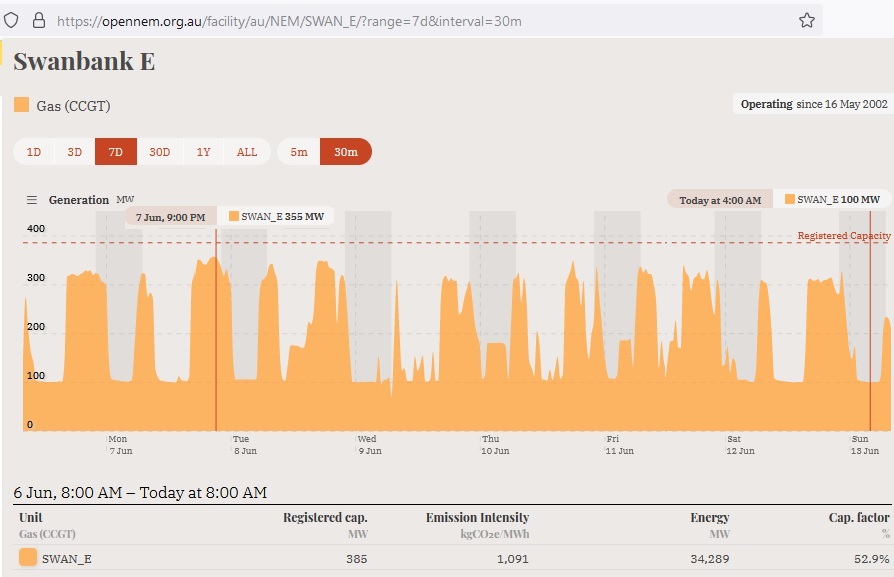Open the Generation chart hamburger menu
This screenshot has width=894, height=577.
[x=32, y=200]
